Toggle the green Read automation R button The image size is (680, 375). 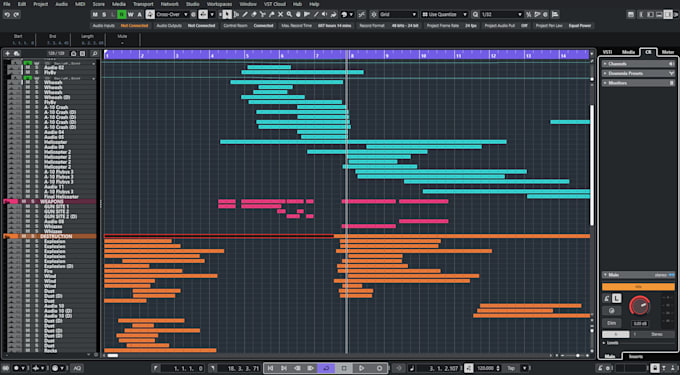click(122, 14)
